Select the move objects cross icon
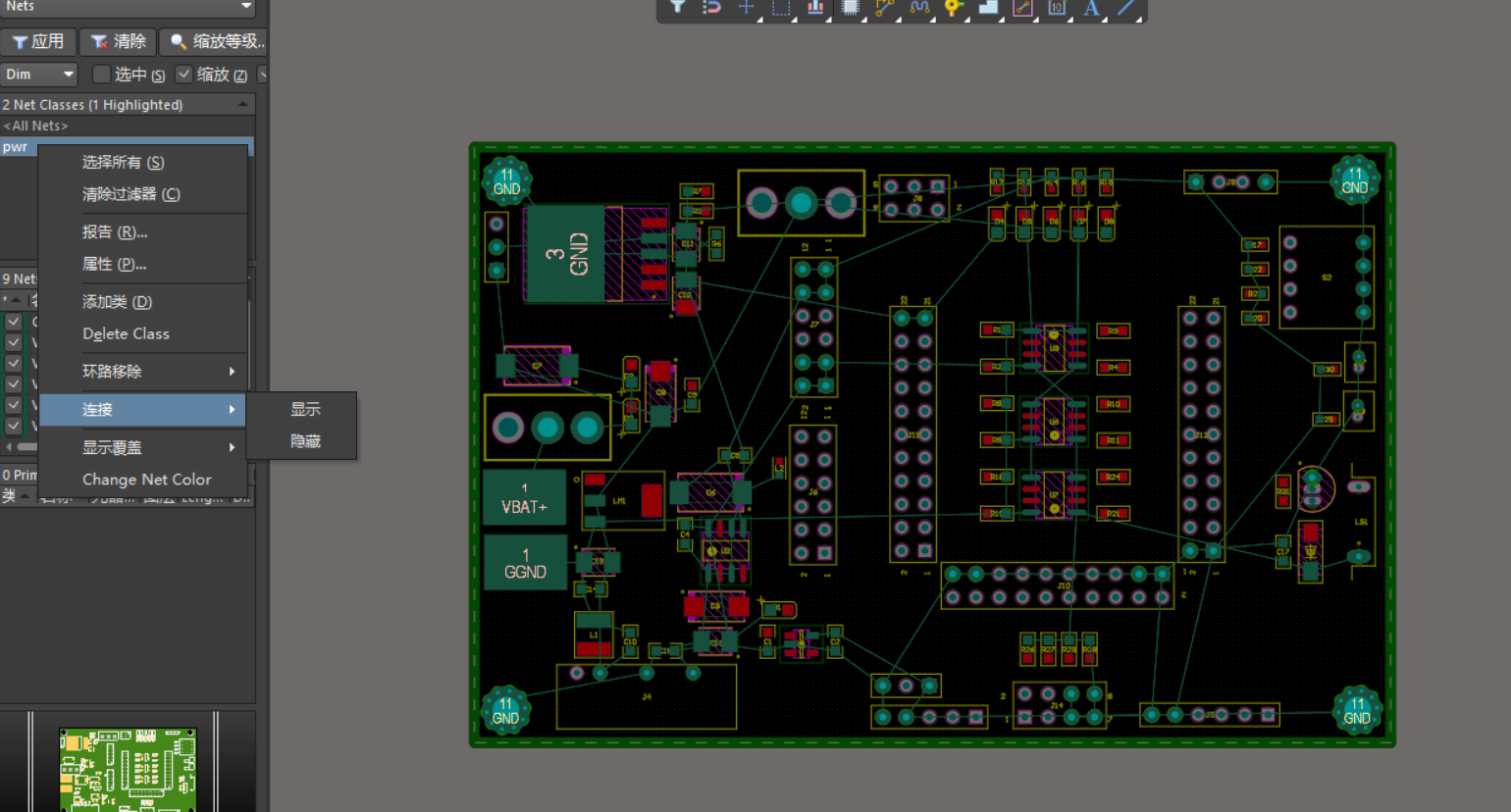This screenshot has width=1511, height=812. [x=747, y=7]
